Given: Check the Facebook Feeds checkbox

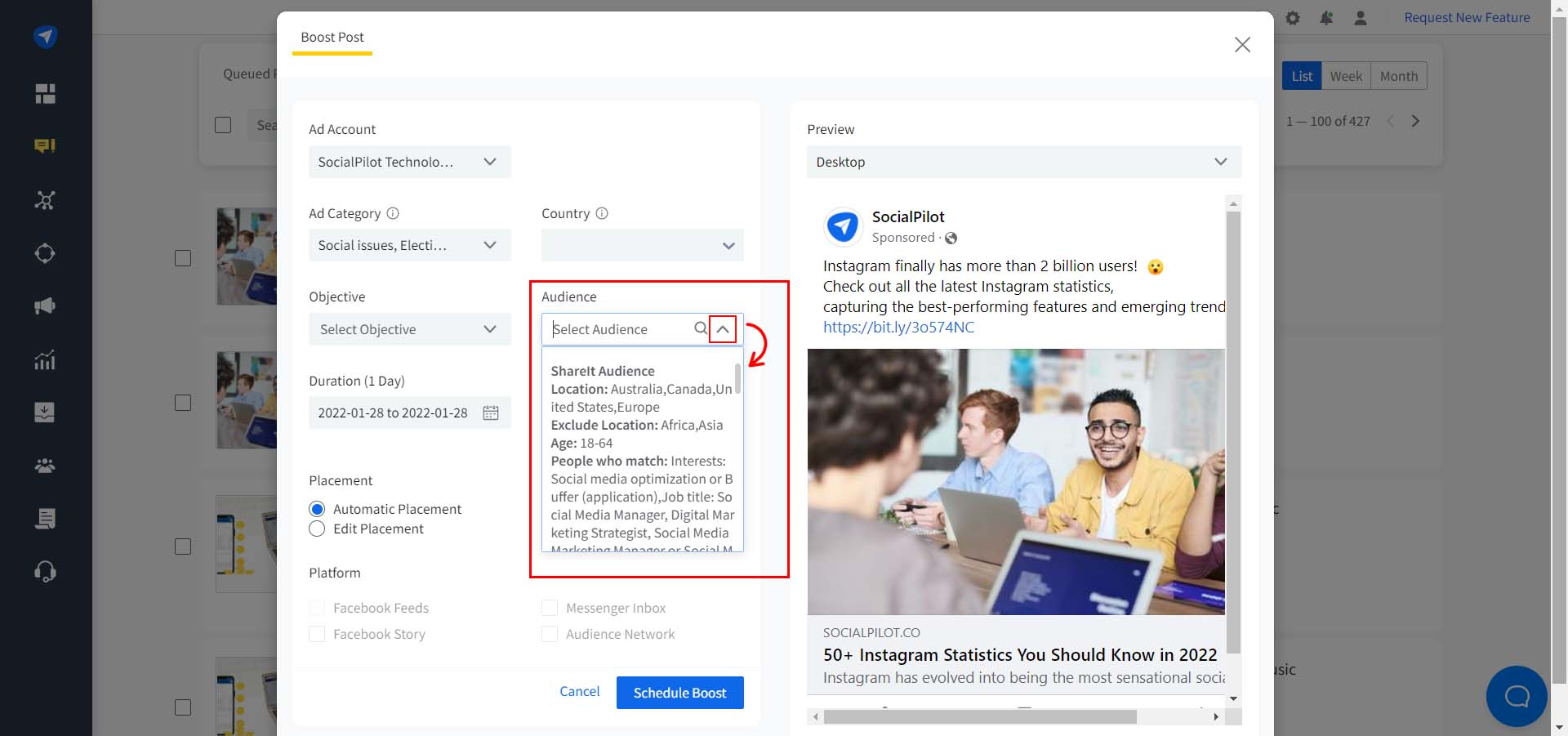Looking at the screenshot, I should (317, 608).
